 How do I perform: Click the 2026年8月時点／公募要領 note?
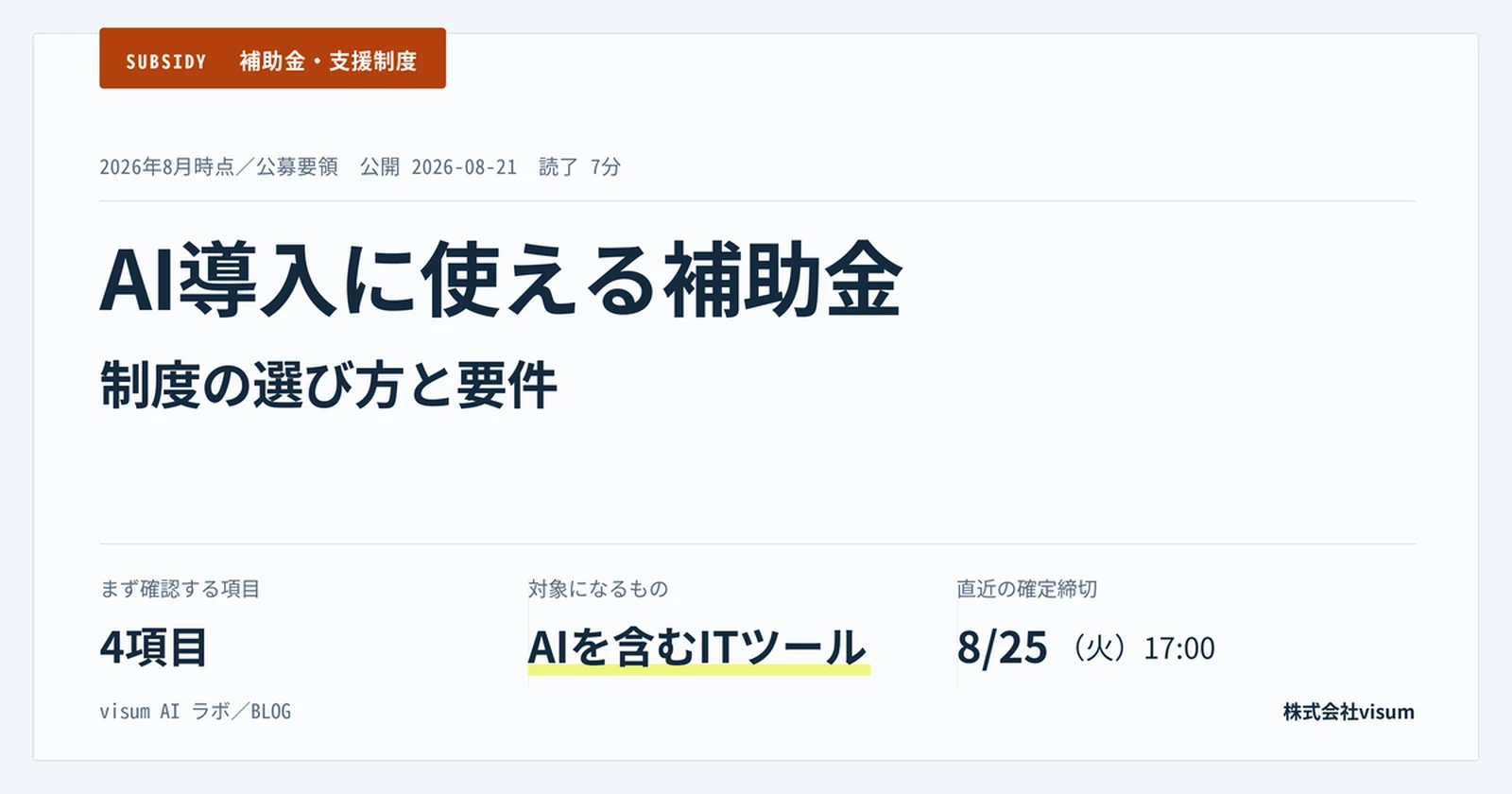click(218, 167)
